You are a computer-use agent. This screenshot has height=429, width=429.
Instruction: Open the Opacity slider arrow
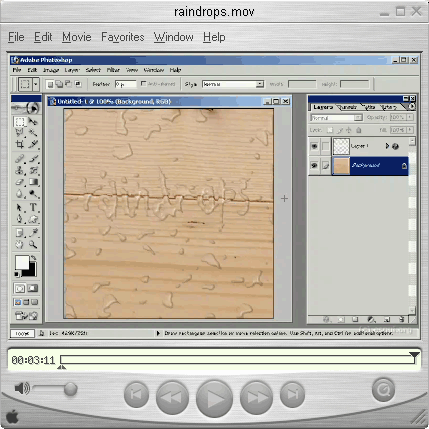[410, 117]
